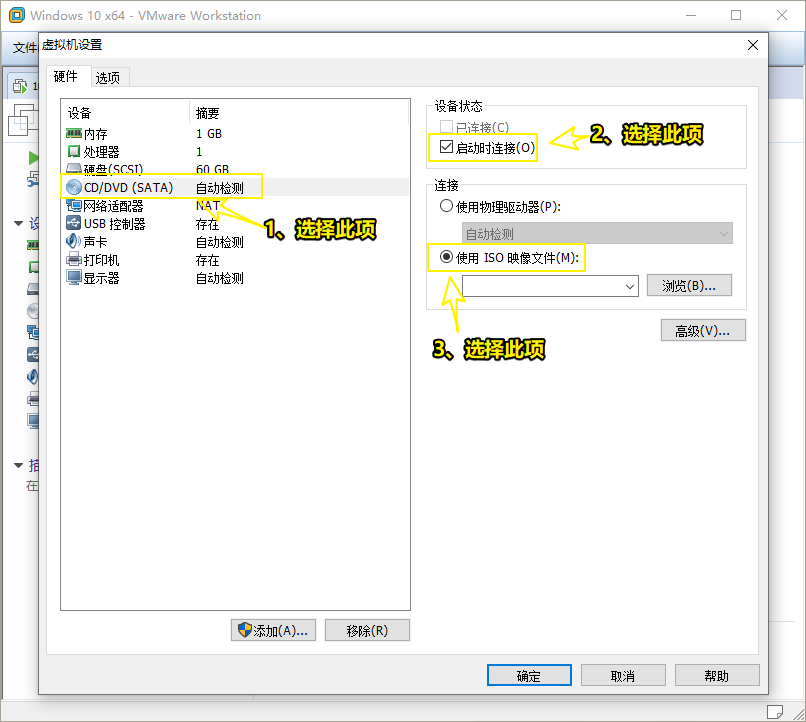Click the 移除(R) button
The width and height of the screenshot is (806, 722).
pyautogui.click(x=367, y=630)
